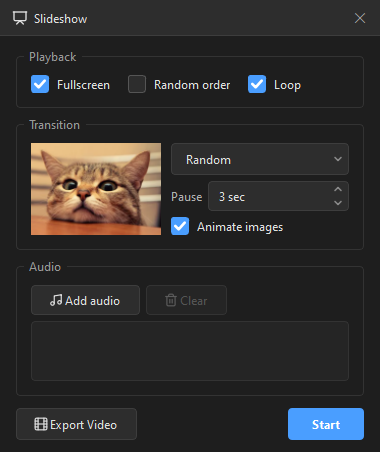This screenshot has height=452, width=380.
Task: Start the slideshow
Action: [326, 424]
